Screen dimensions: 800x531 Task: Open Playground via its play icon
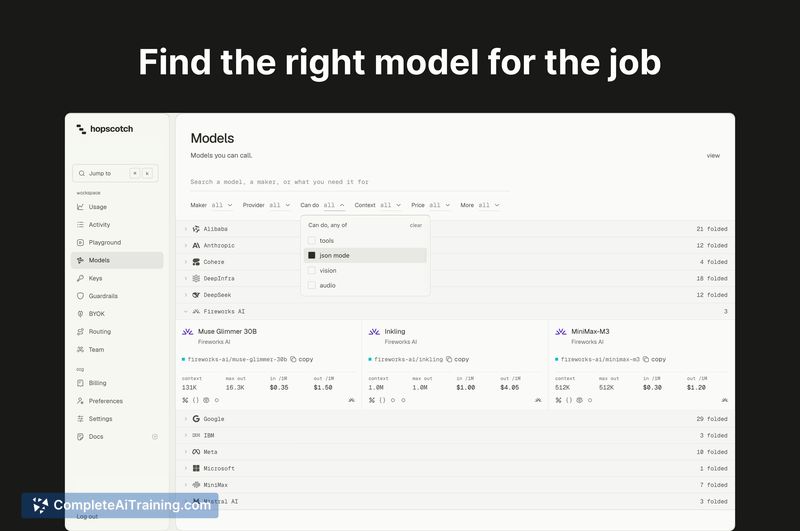tap(80, 242)
